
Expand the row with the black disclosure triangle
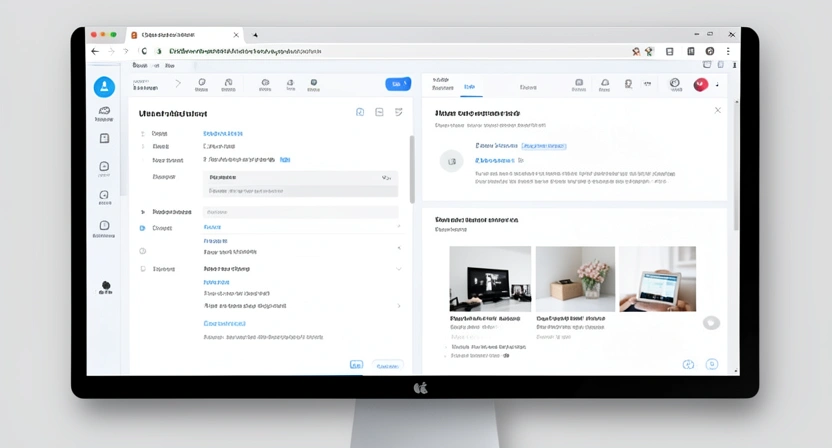coord(143,212)
